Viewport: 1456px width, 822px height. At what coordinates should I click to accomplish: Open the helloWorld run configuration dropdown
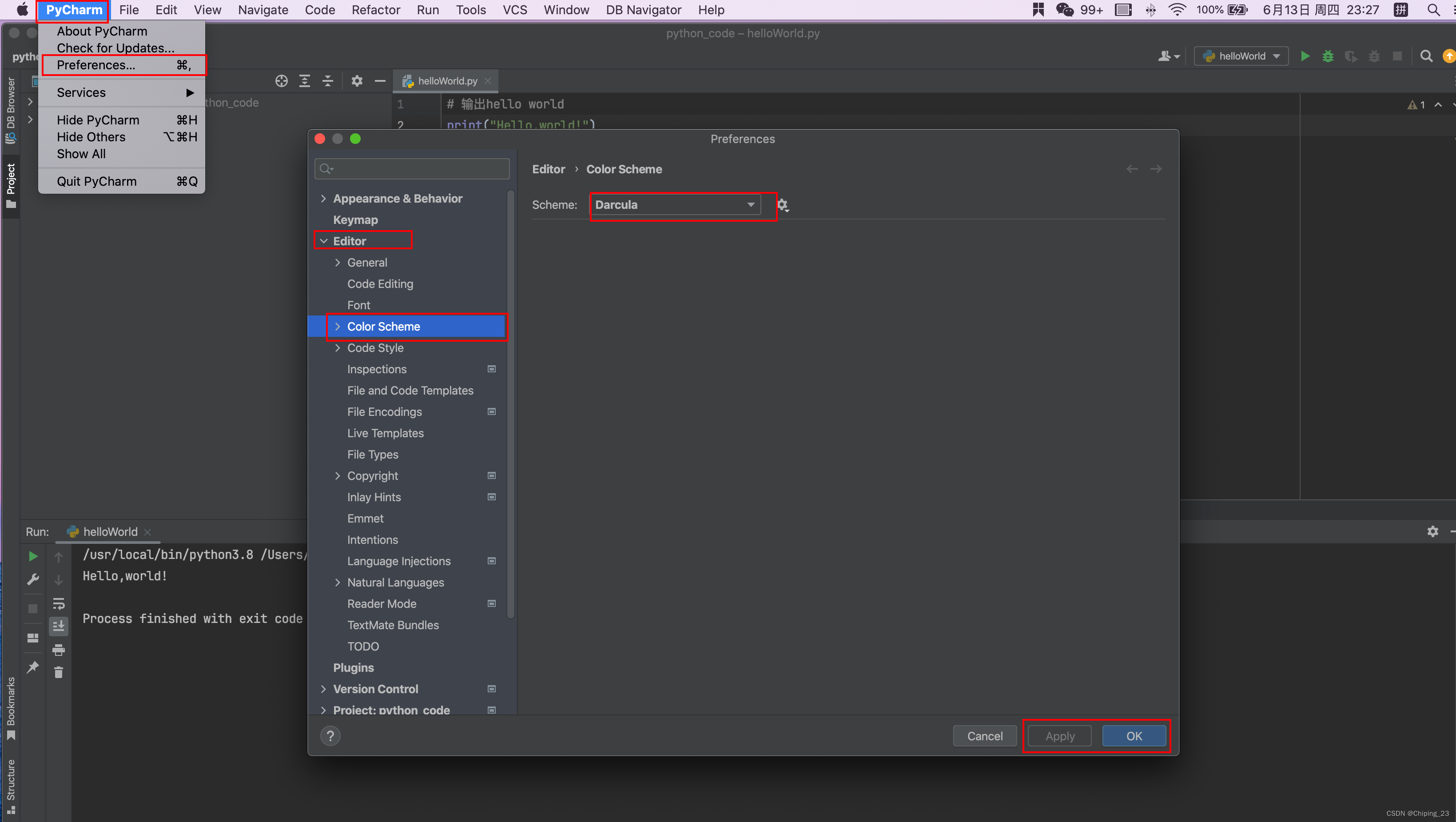point(1241,56)
